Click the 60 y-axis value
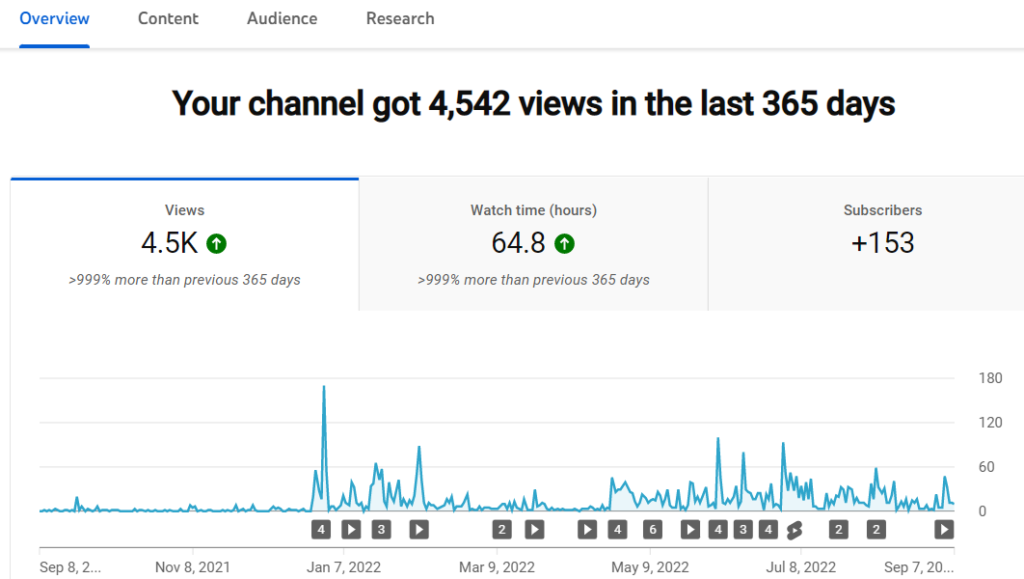Image resolution: width=1024 pixels, height=579 pixels. point(986,467)
